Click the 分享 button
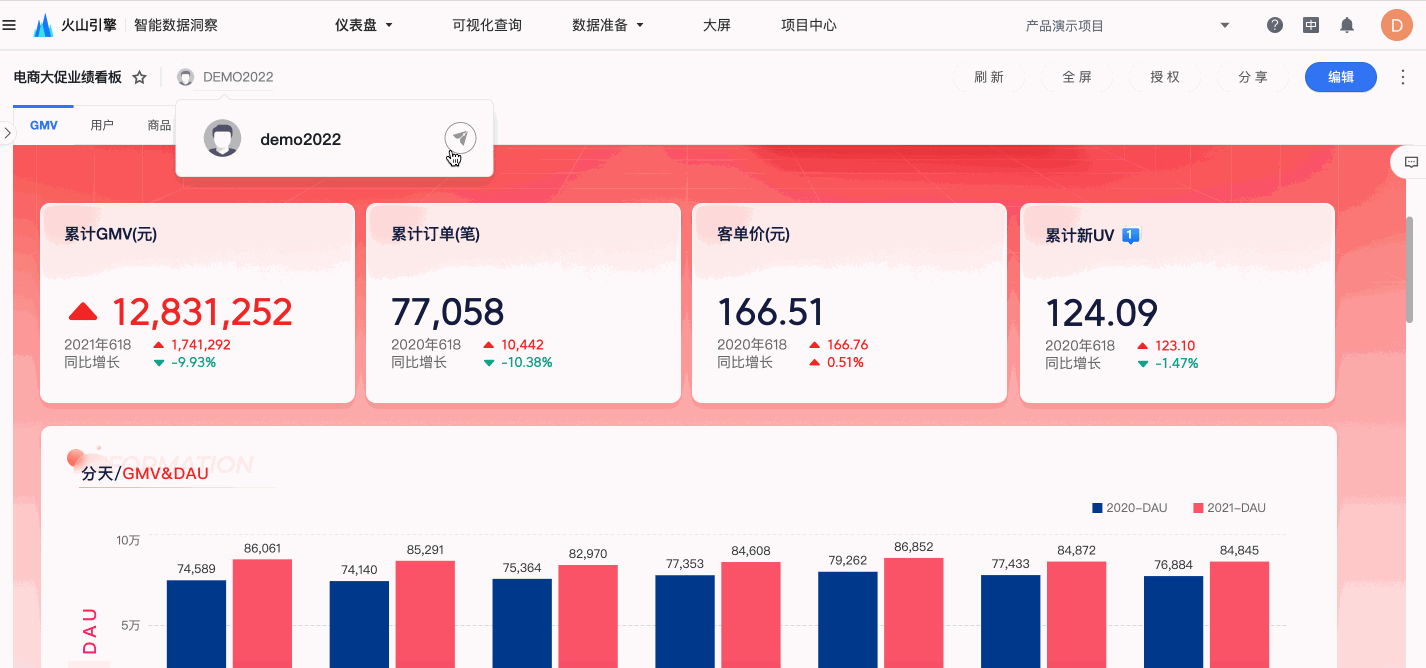Viewport: 1426px width, 668px height. 1253,77
